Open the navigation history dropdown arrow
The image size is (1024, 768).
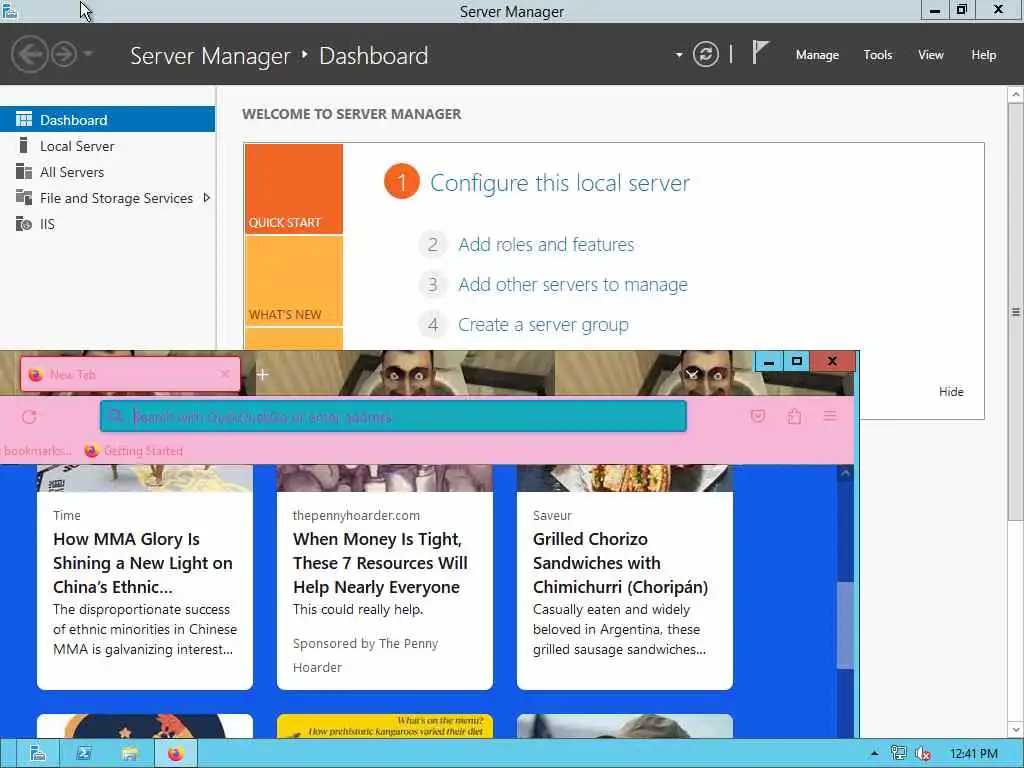coord(88,54)
